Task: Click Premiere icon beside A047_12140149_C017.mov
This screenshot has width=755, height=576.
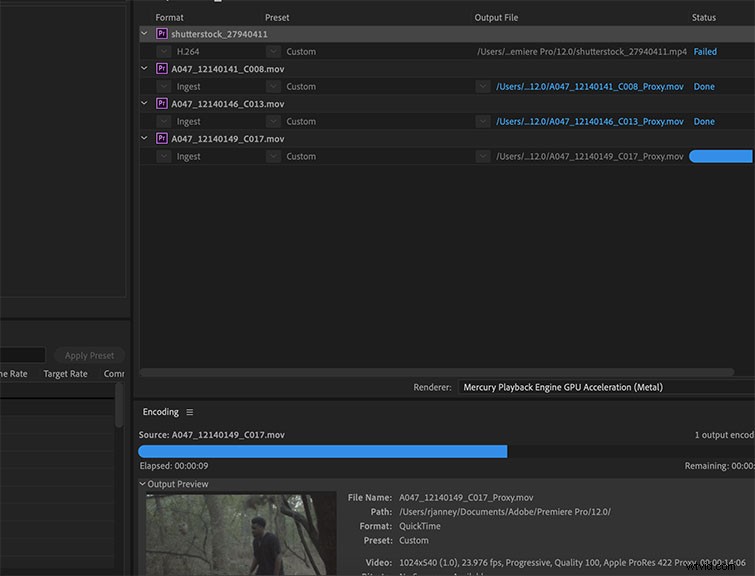Action: coord(162,139)
